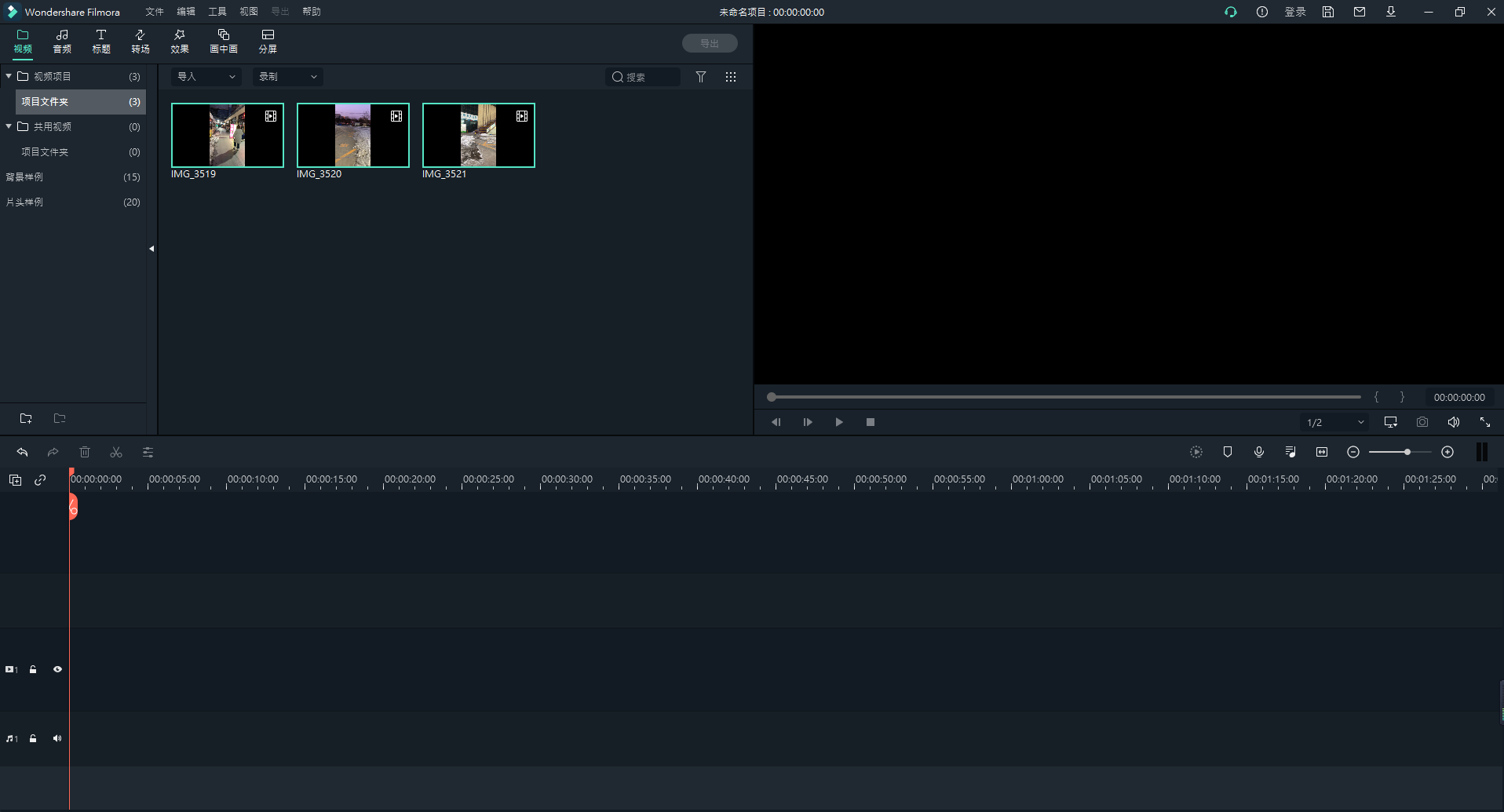Toggle visibility eye on video track 1
1504x812 pixels.
(57, 669)
